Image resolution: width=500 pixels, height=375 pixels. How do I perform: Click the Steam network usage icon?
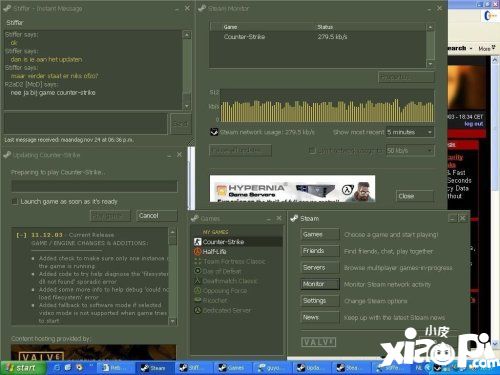pyautogui.click(x=214, y=132)
